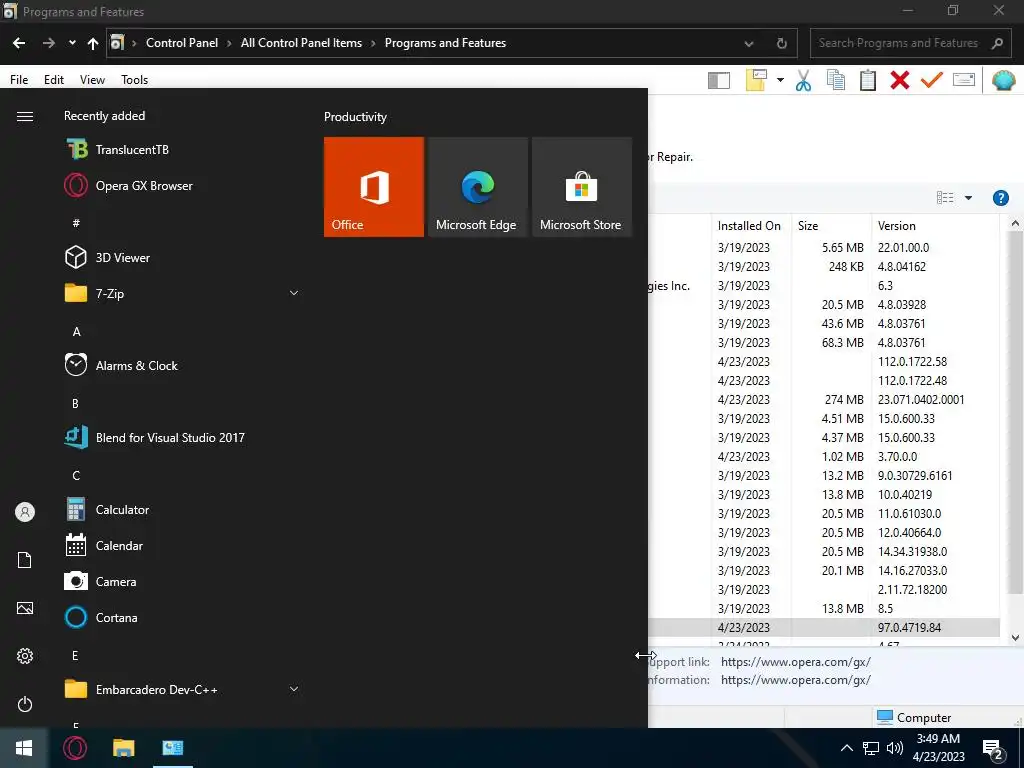Toggle the preview pane layout icon
This screenshot has height=768, width=1024.
pos(718,80)
